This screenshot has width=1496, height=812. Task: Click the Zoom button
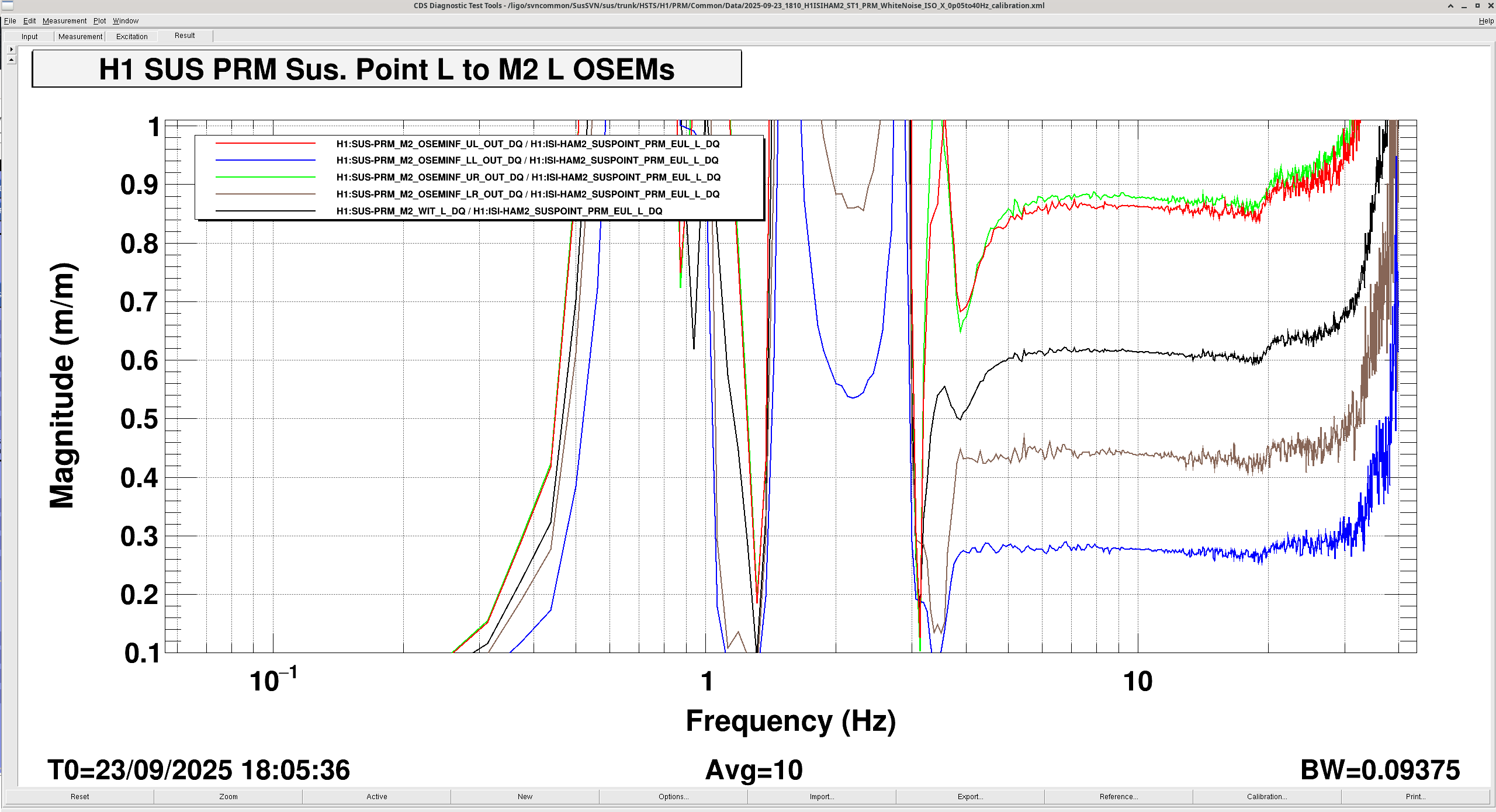pyautogui.click(x=228, y=797)
